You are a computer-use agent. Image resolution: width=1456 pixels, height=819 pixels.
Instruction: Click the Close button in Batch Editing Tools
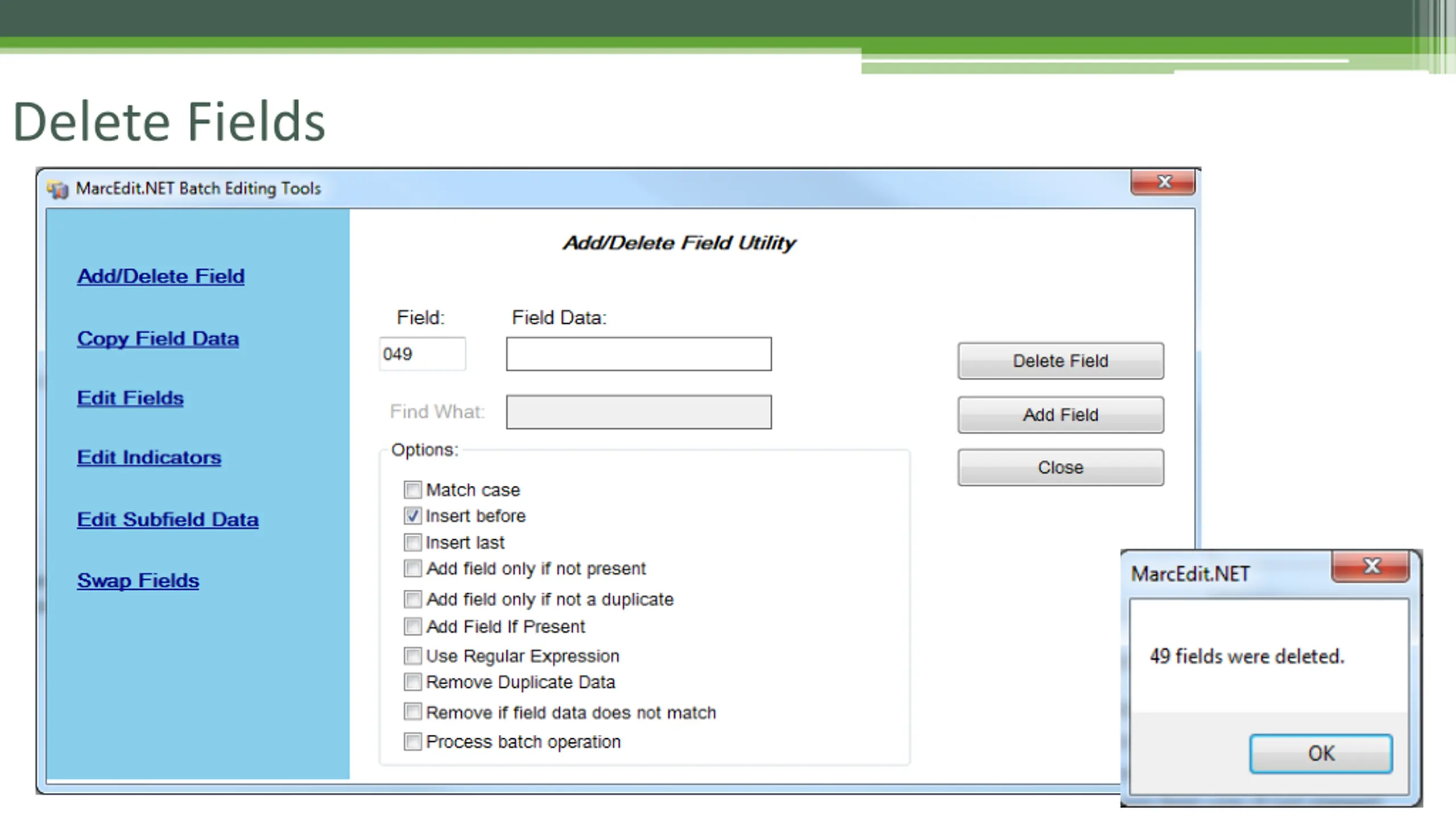point(1061,468)
